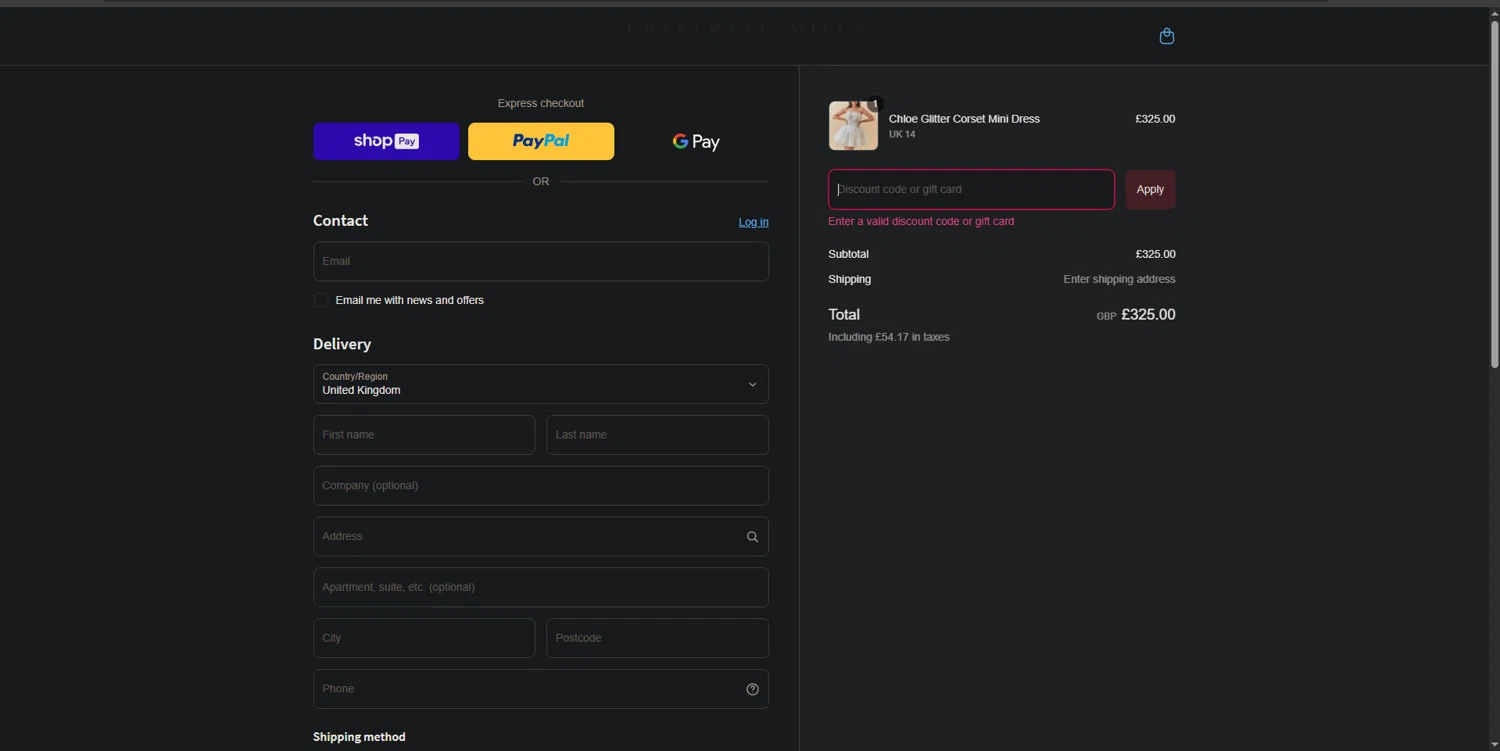The height and width of the screenshot is (751, 1500).
Task: Click the Enter a valid discount code error
Action: click(x=921, y=221)
